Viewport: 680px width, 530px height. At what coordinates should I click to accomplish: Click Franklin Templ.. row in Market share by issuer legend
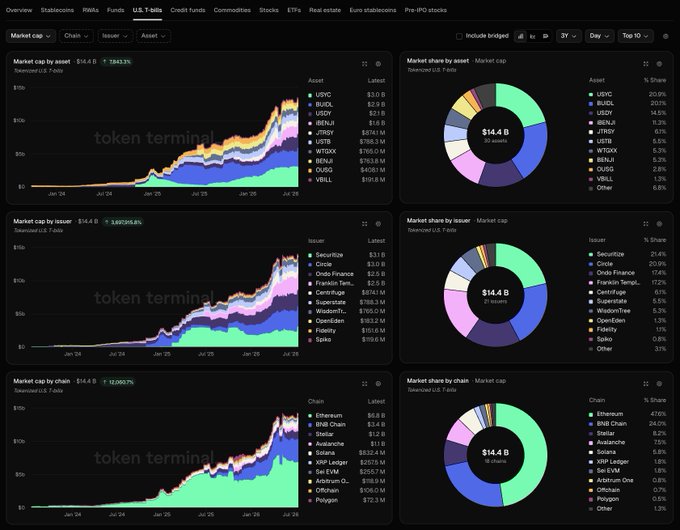tap(627, 282)
